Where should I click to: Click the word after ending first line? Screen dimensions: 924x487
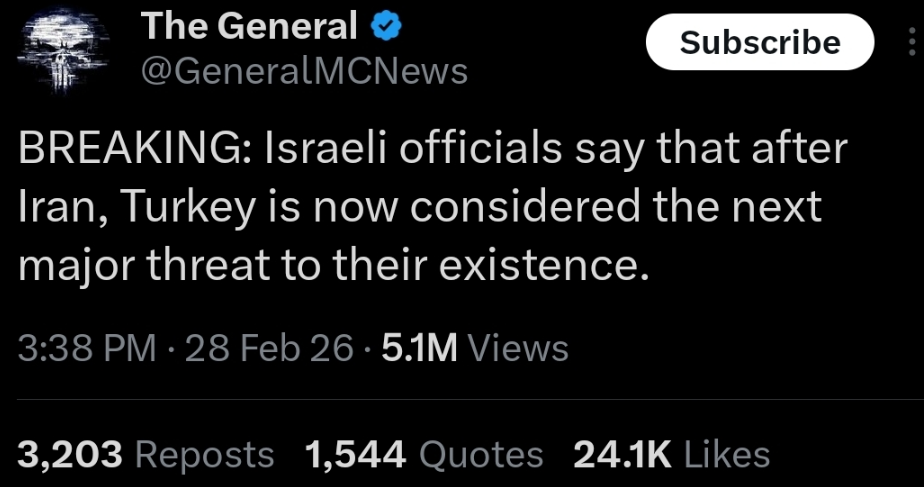(x=800, y=150)
